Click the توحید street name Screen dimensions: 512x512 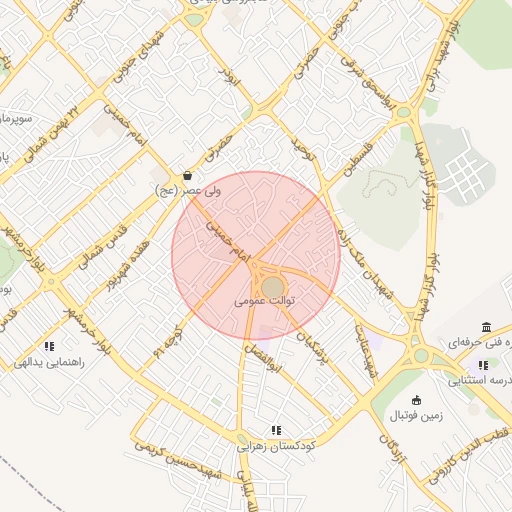tap(303, 149)
